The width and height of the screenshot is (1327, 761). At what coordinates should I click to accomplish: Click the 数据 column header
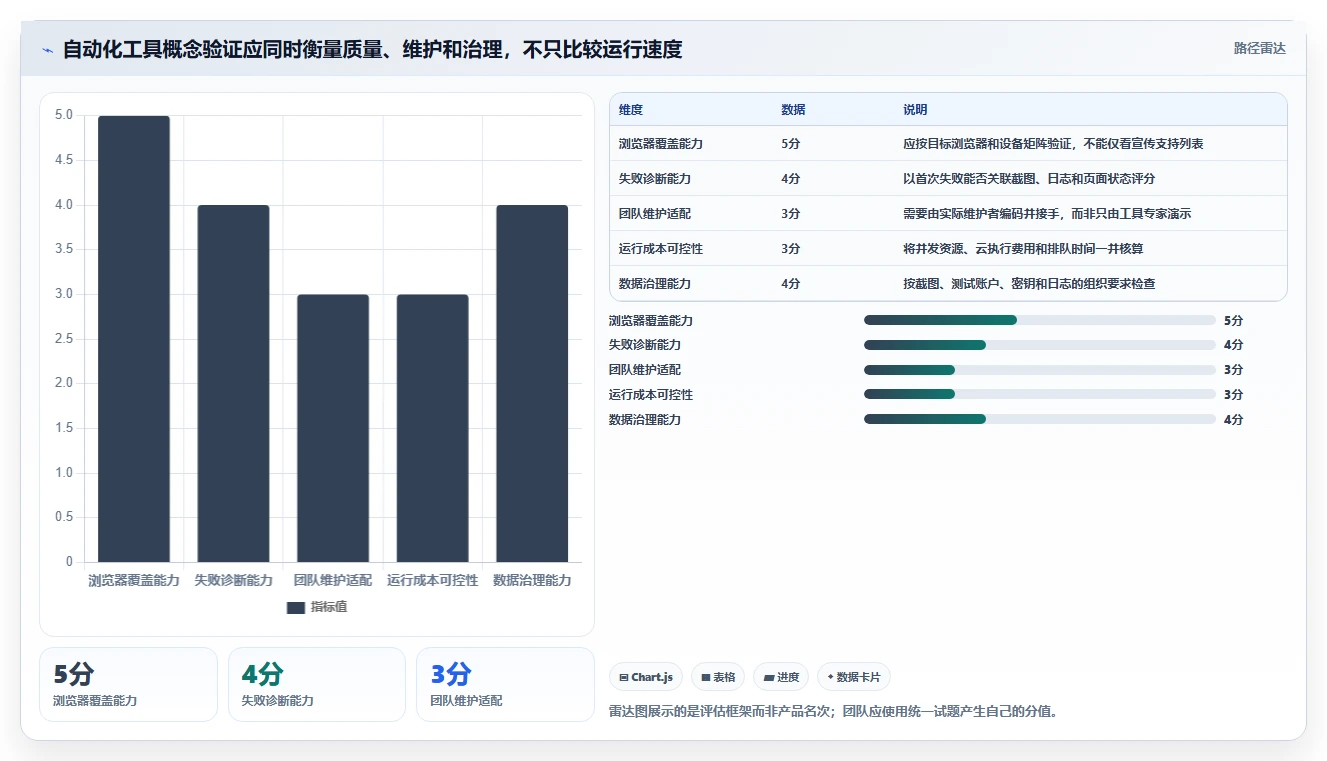[793, 110]
